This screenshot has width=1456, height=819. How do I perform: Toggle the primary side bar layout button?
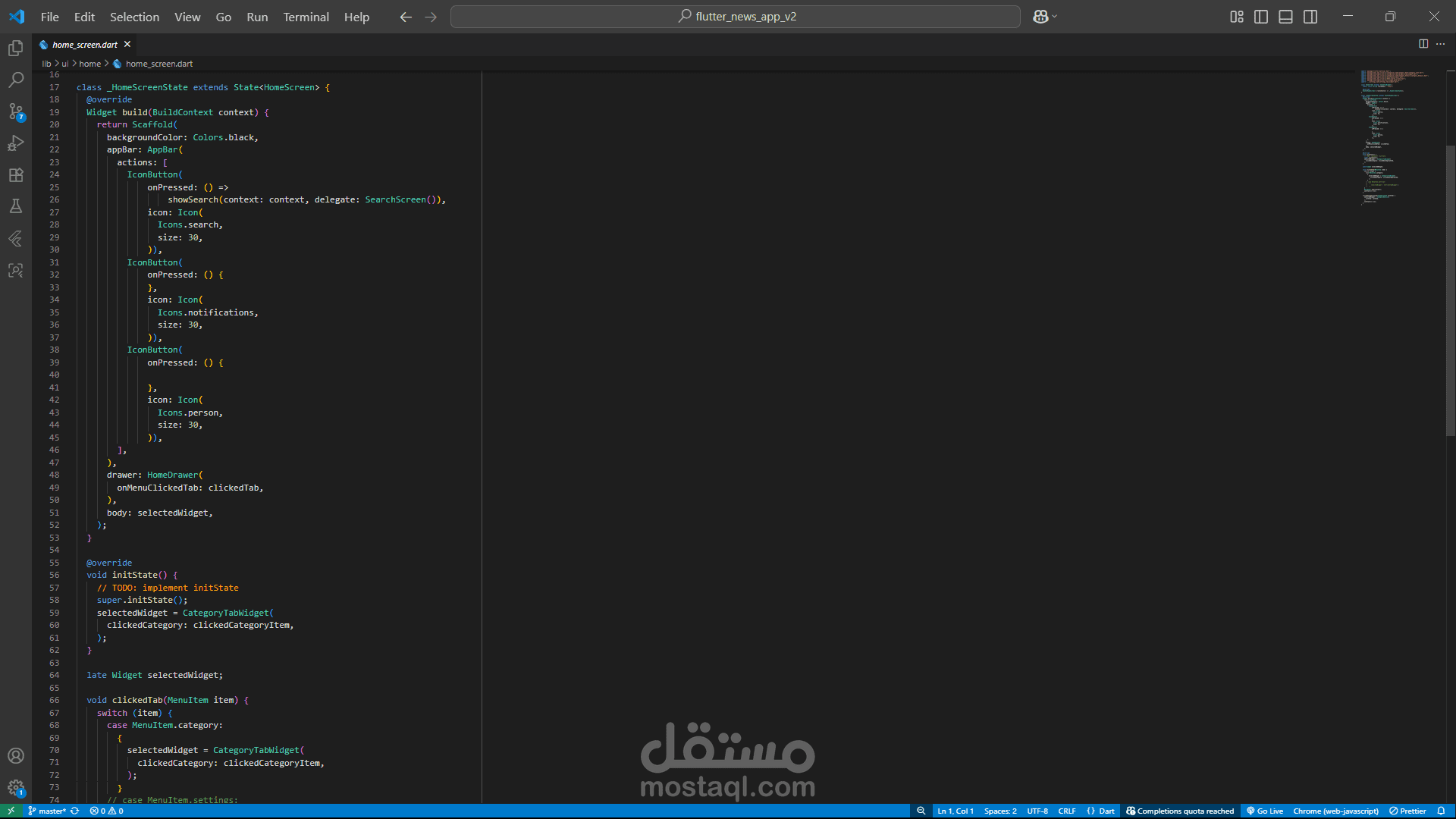[1261, 17]
